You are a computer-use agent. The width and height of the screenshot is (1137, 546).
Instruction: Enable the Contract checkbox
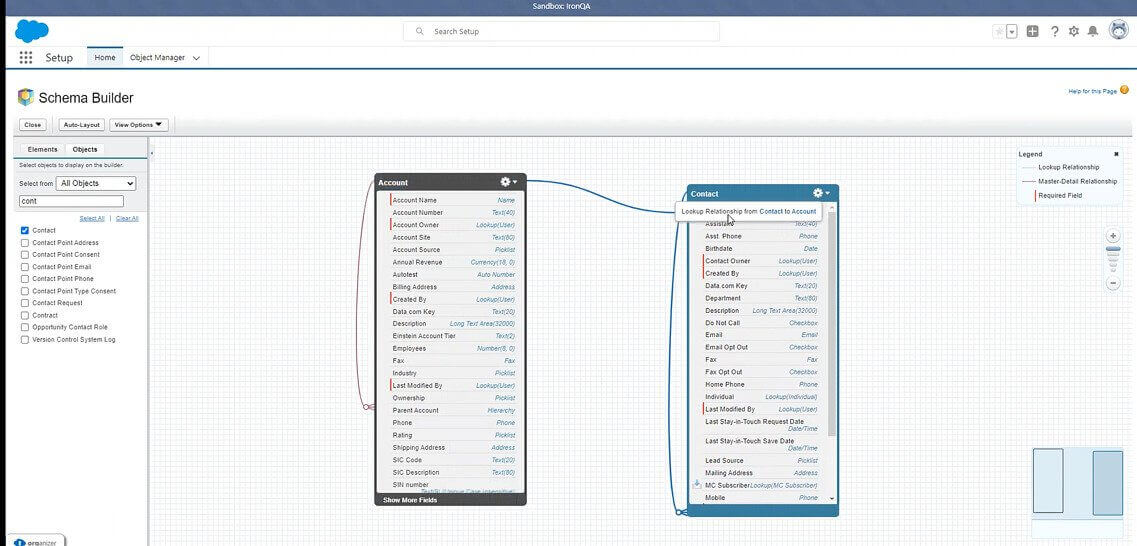pyautogui.click(x=25, y=315)
